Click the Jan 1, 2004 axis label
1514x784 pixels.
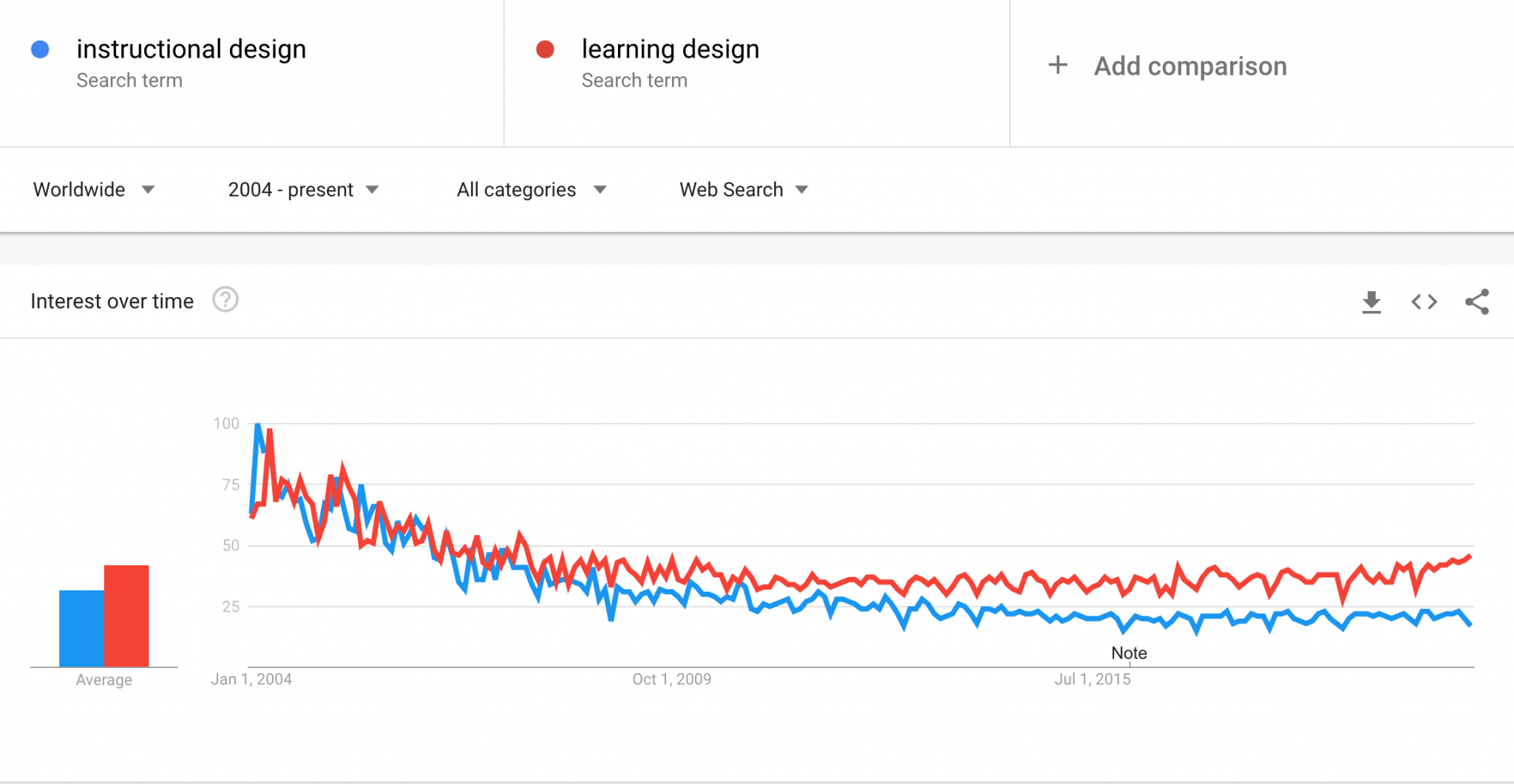[251, 679]
